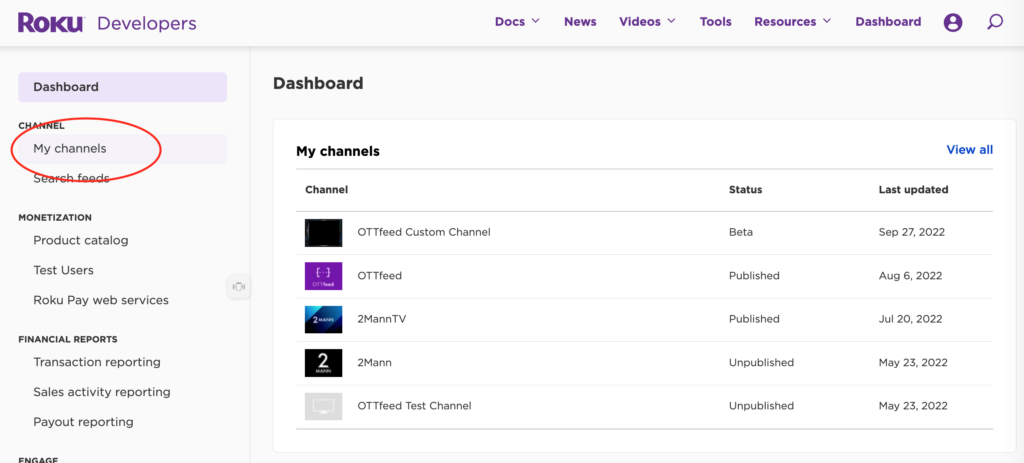
Task: Open Transaction reporting
Action: [x=97, y=362]
